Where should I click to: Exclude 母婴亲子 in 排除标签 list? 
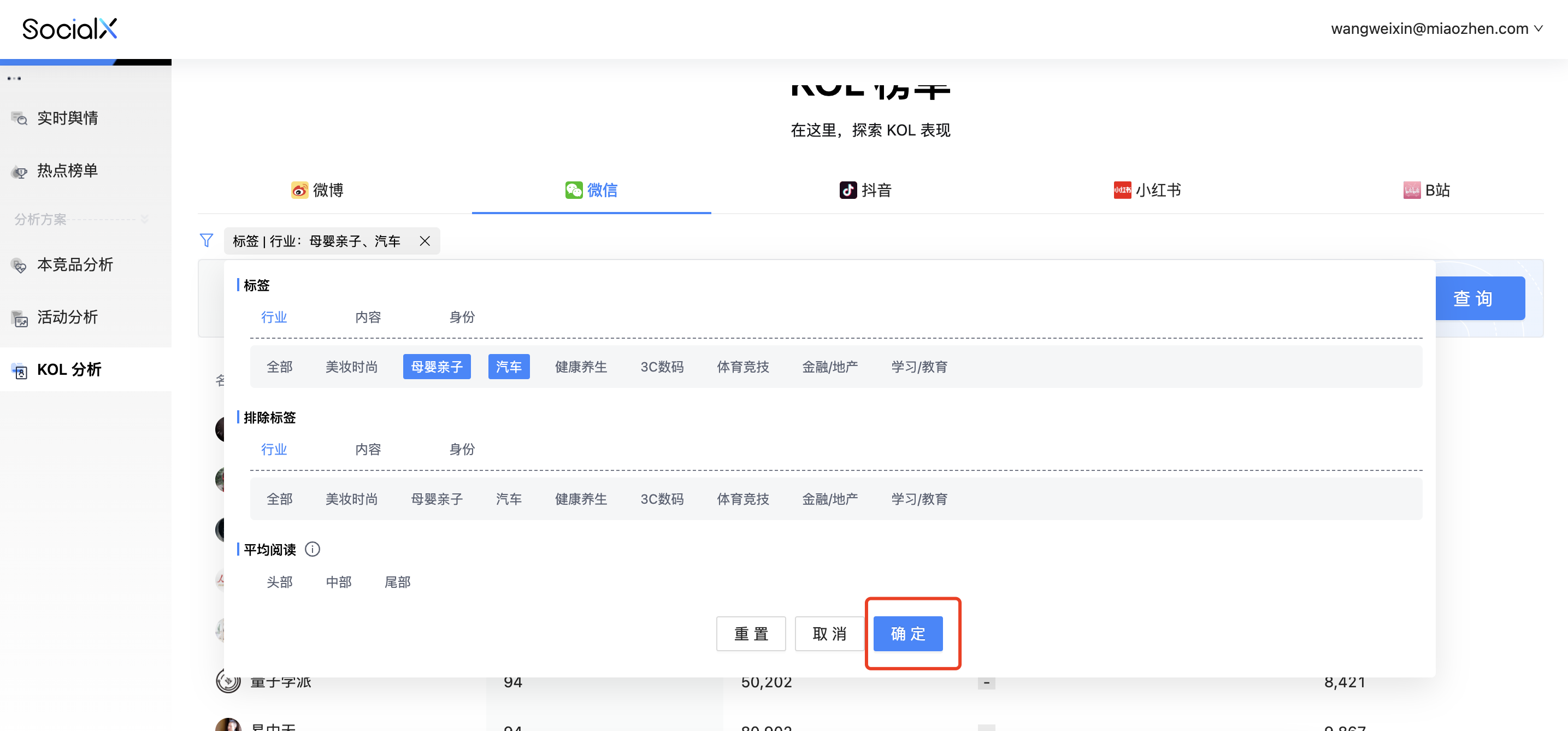(x=437, y=500)
